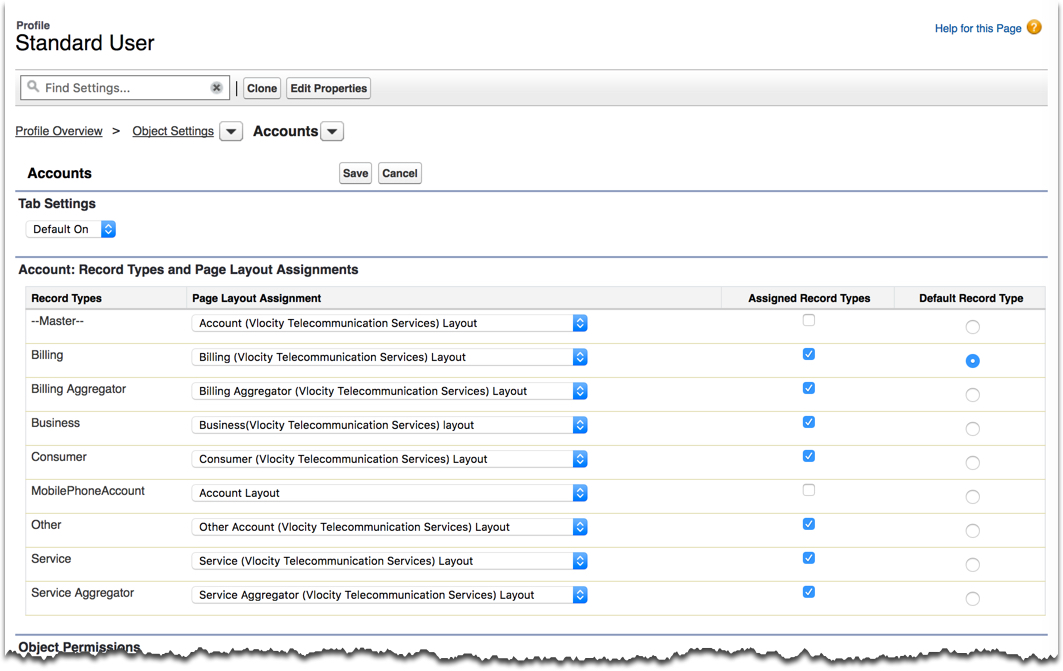This screenshot has width=1063, height=671.
Task: Click inside the Find Settings search field
Action: point(120,87)
